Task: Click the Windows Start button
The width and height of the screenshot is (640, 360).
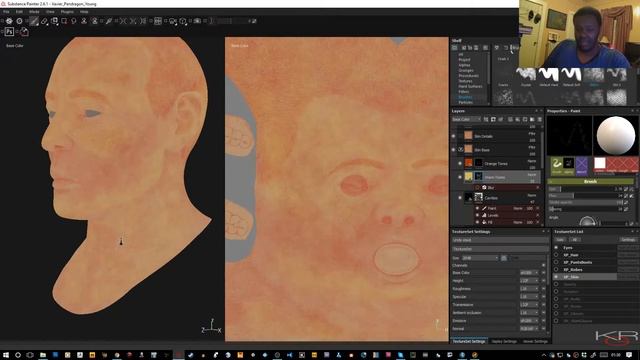Action: (x=6, y=355)
